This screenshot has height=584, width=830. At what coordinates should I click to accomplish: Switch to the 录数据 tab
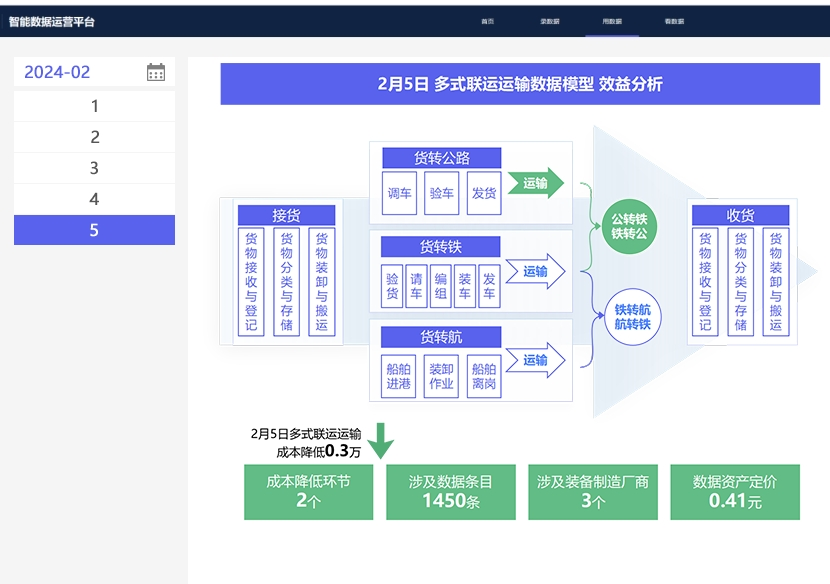pyautogui.click(x=550, y=21)
